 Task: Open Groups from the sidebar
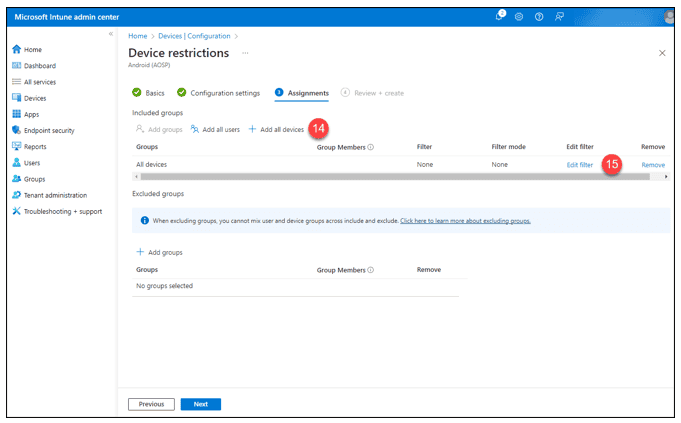click(34, 179)
